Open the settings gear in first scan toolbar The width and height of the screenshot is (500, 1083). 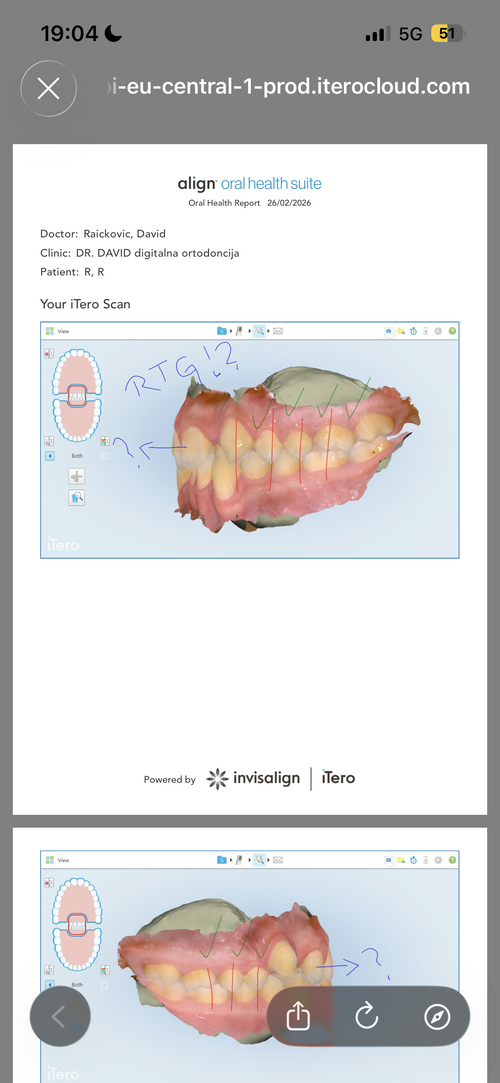[438, 331]
